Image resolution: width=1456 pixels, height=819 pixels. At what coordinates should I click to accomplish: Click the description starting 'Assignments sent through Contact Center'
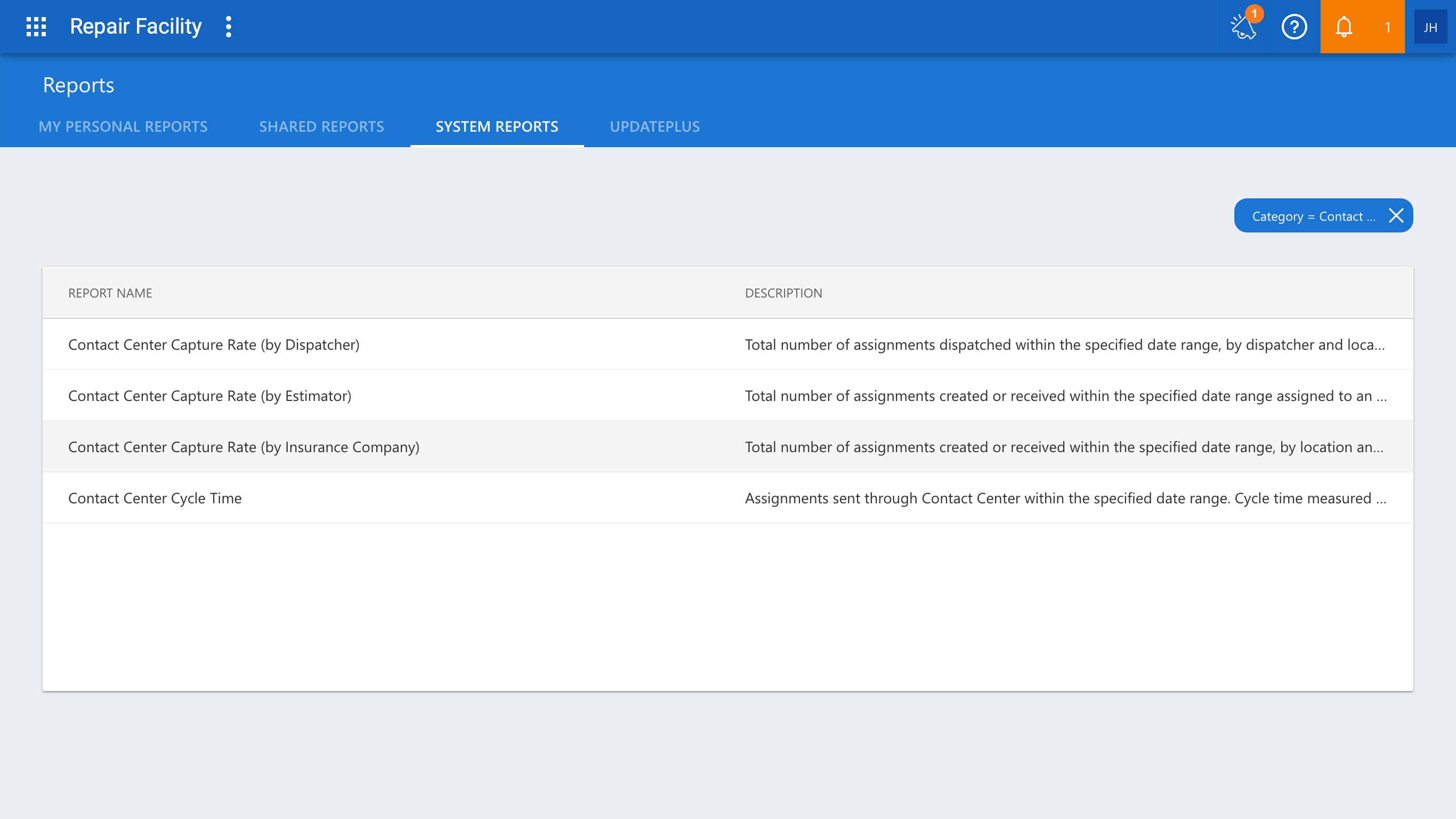click(x=1066, y=497)
